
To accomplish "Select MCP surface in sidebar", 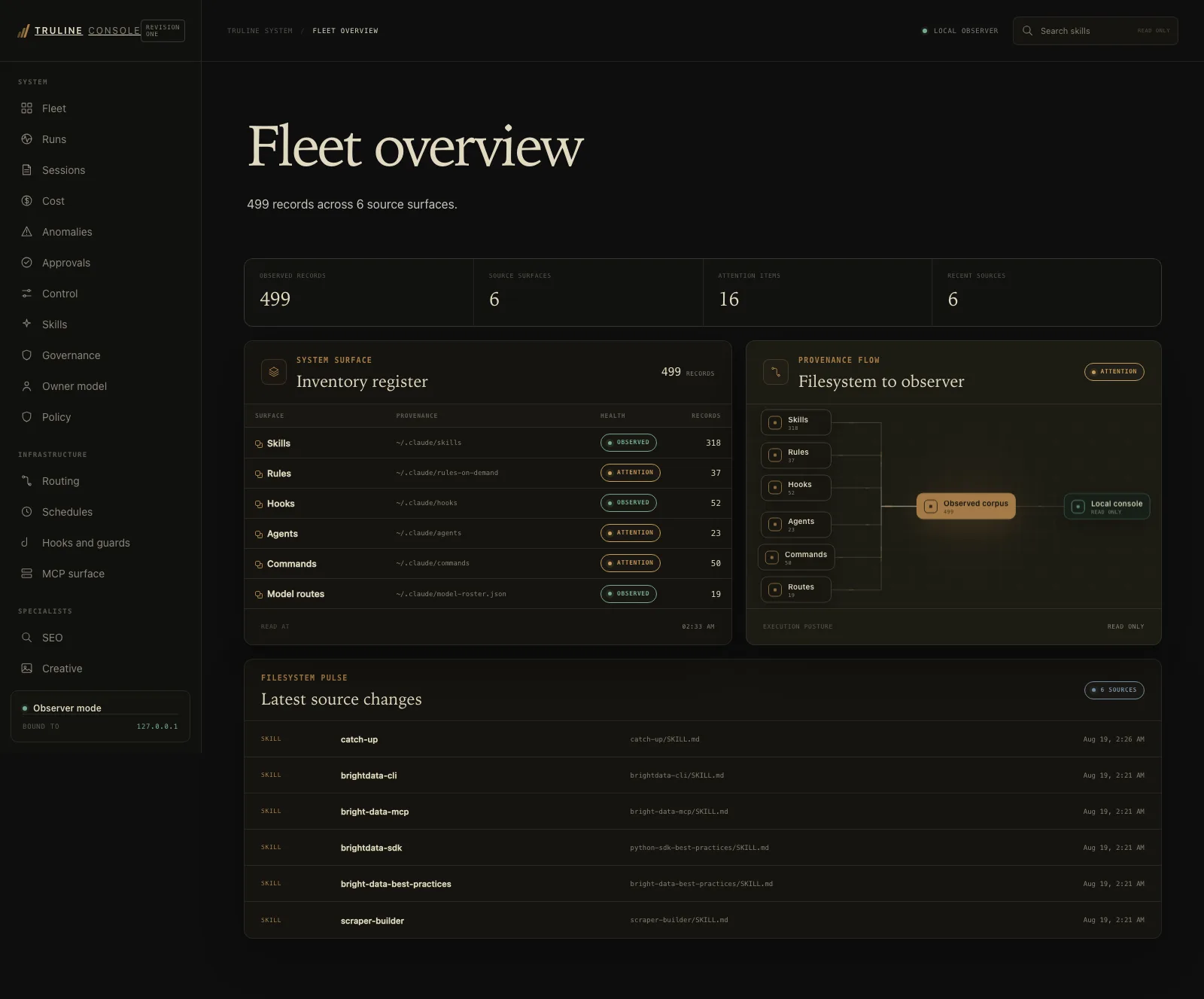I will click(101, 574).
